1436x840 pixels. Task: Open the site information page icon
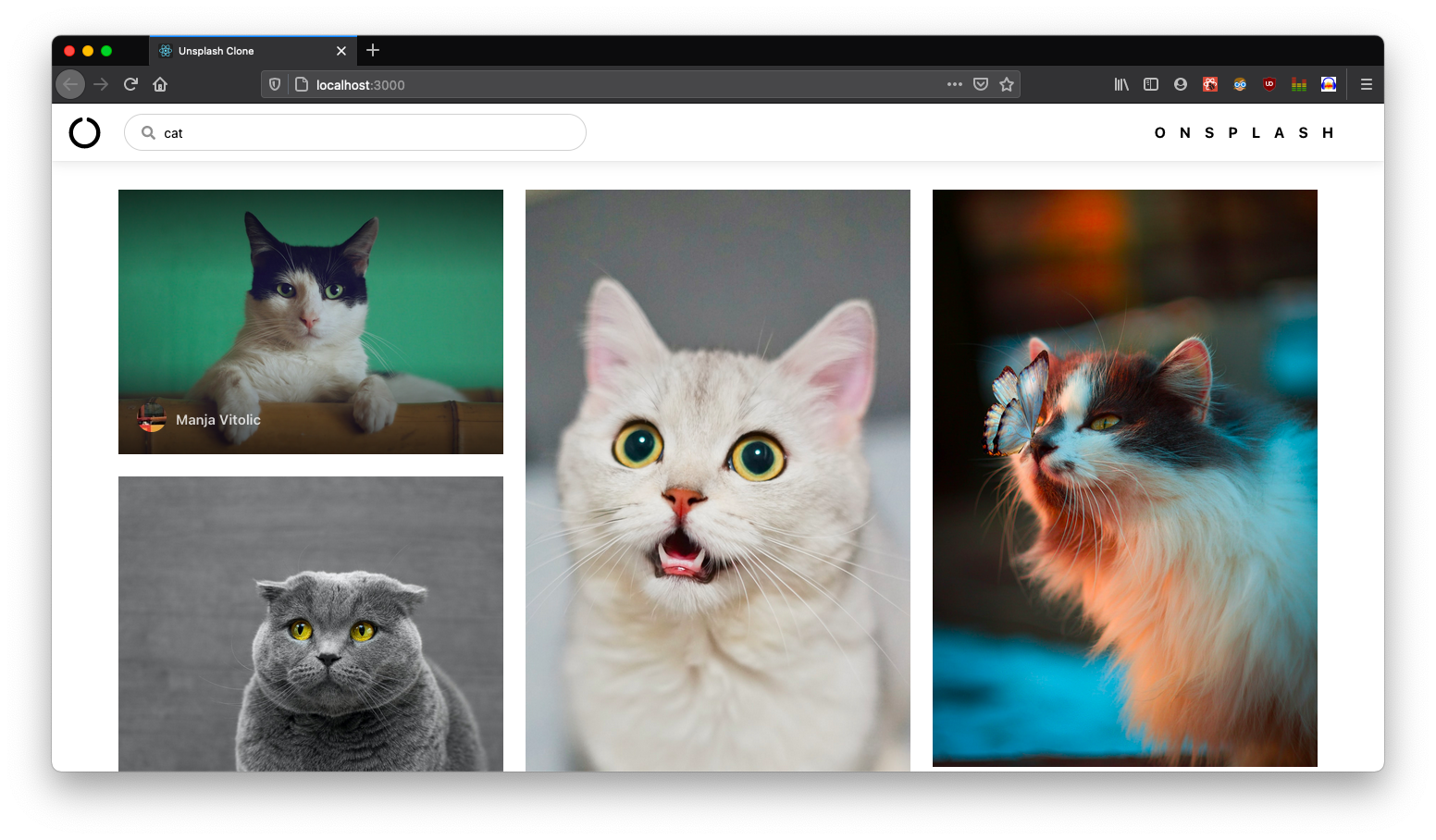tap(301, 84)
